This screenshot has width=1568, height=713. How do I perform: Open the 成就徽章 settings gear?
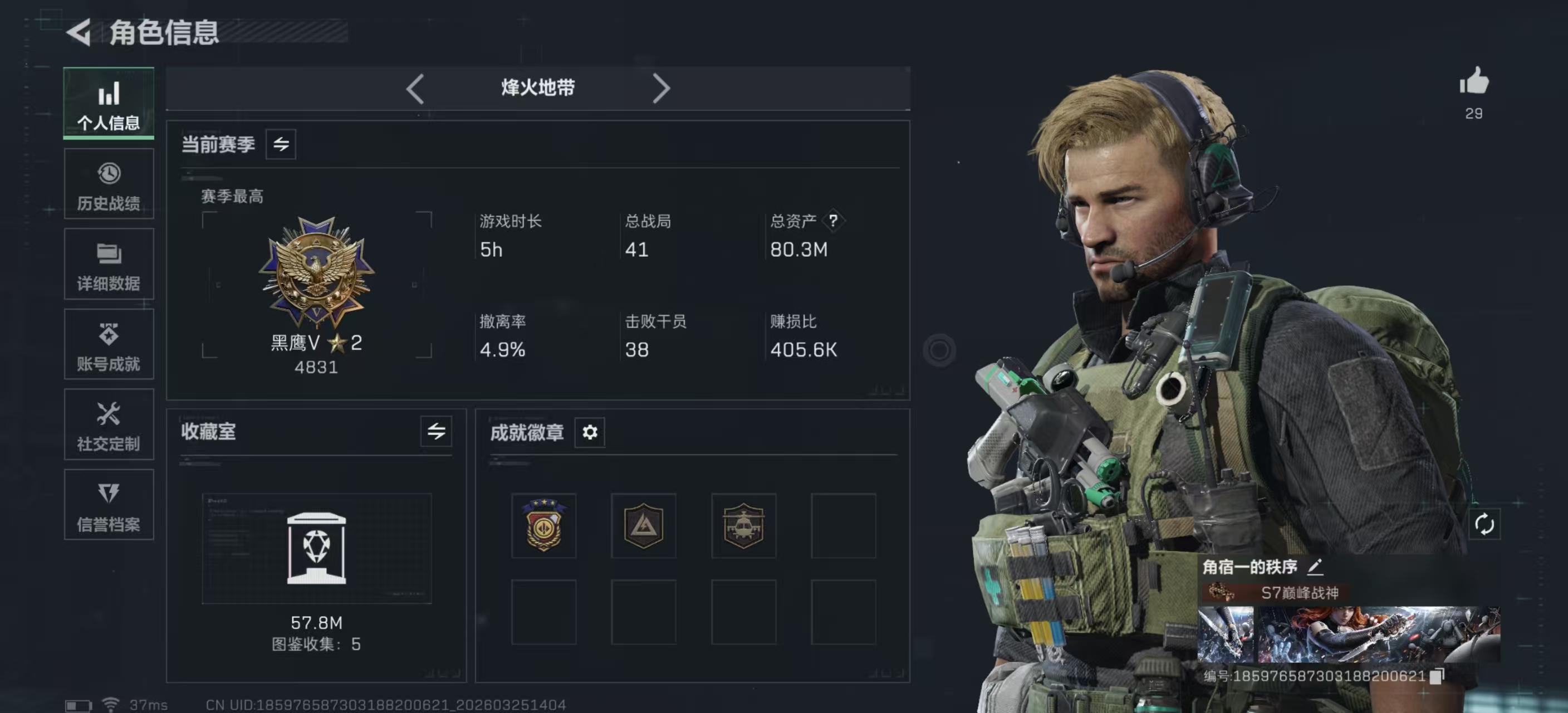589,432
